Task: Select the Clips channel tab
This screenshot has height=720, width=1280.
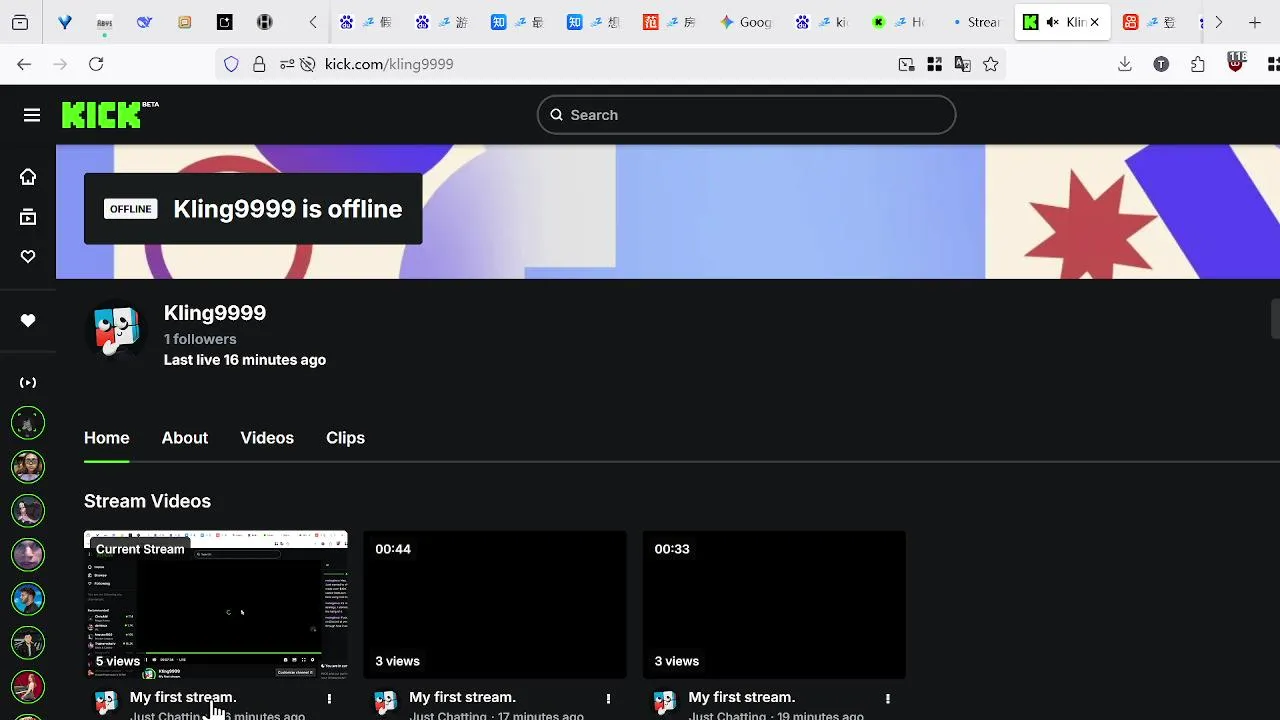Action: [x=345, y=438]
